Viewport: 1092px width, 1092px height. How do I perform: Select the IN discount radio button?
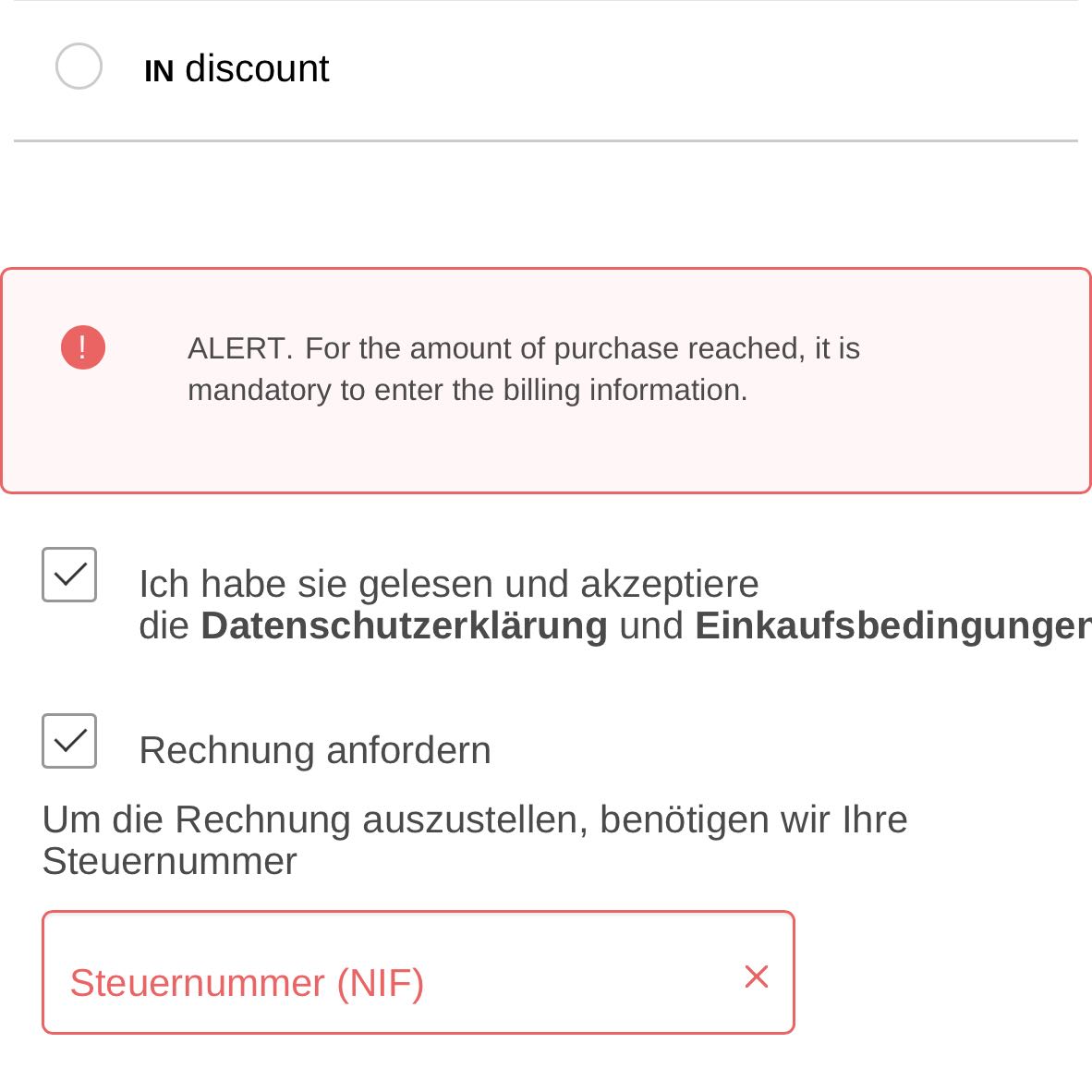[79, 67]
